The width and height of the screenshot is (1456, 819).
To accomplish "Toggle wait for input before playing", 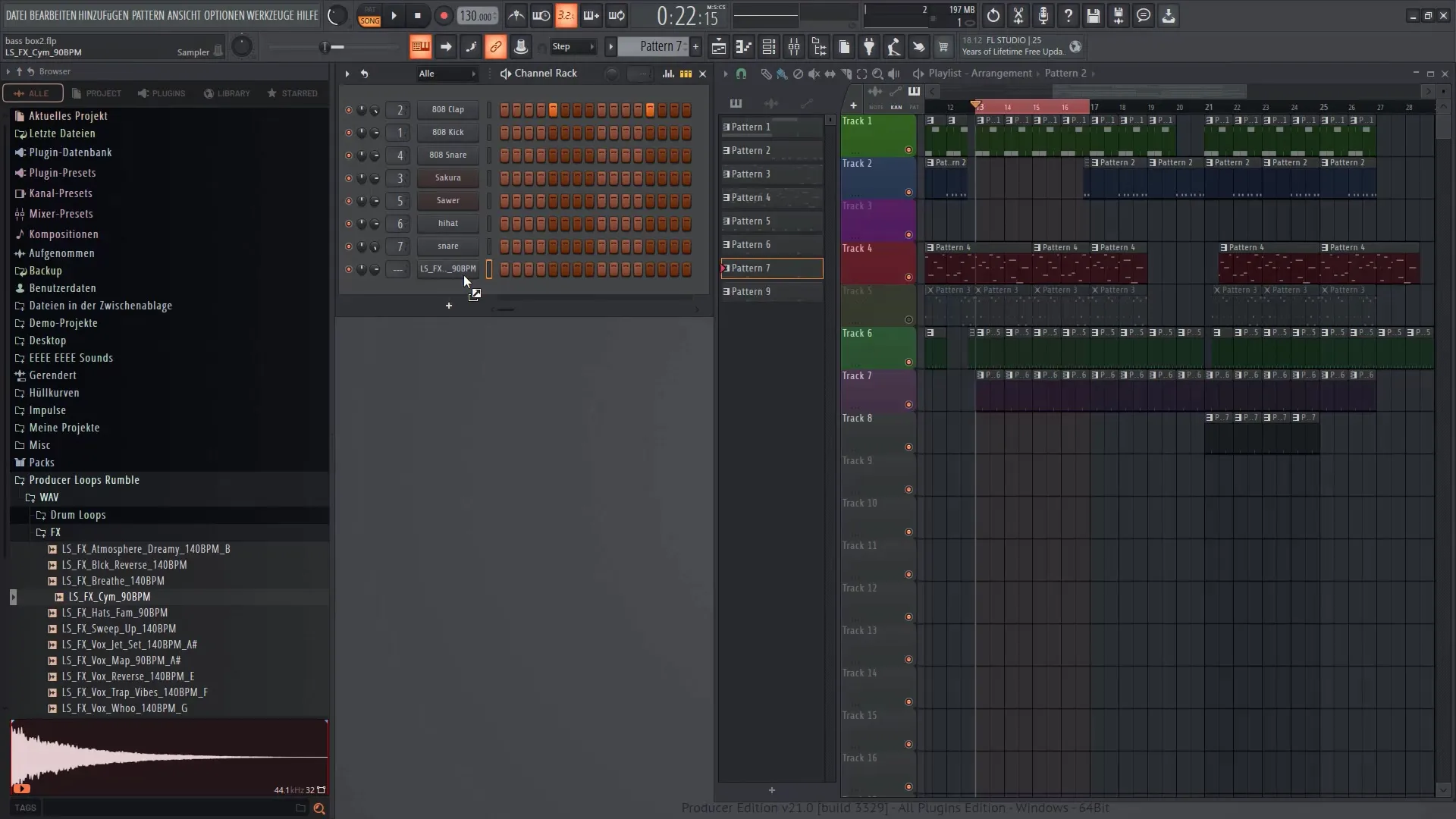I will [x=541, y=15].
